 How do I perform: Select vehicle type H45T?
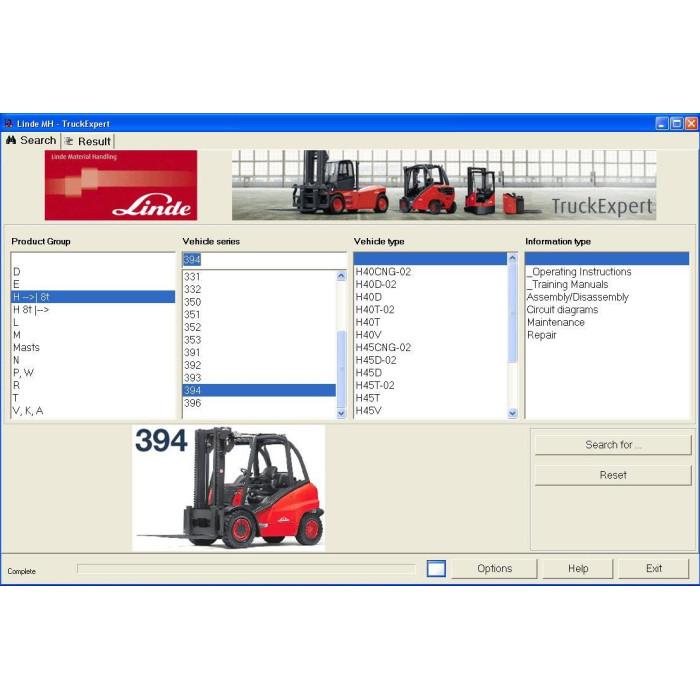(x=430, y=398)
